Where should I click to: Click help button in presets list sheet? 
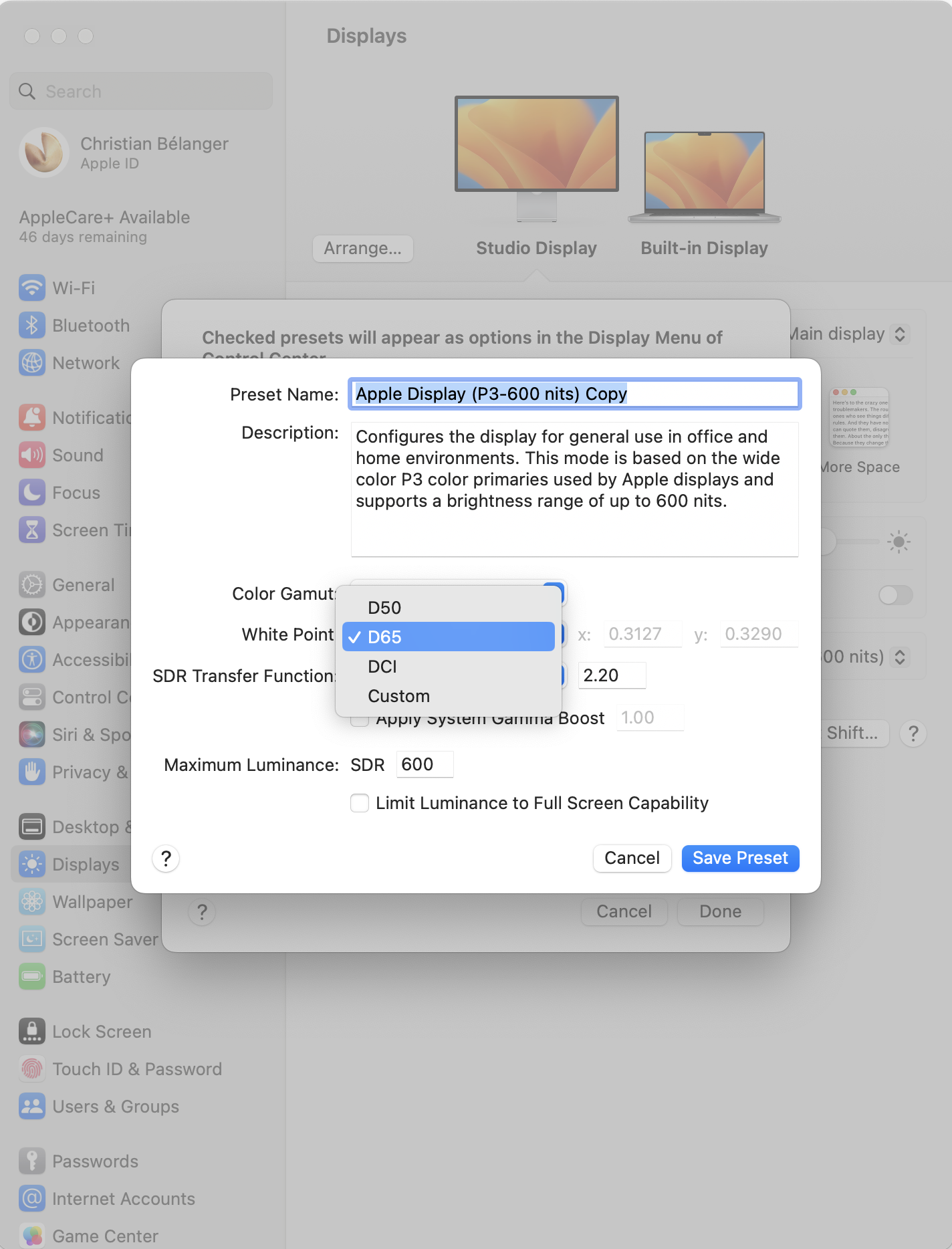coord(202,912)
